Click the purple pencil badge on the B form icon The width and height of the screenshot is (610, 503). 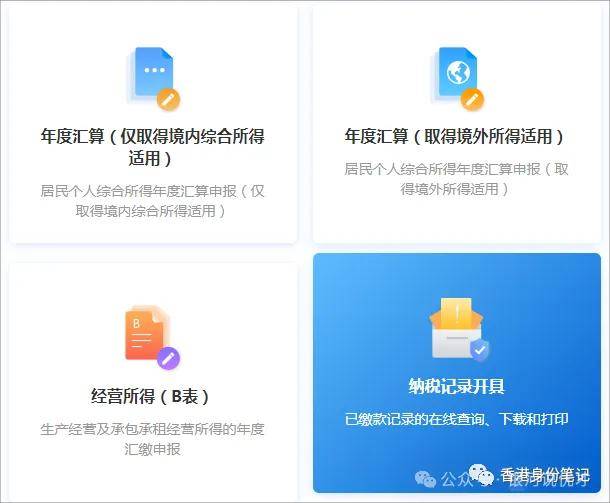(x=168, y=358)
